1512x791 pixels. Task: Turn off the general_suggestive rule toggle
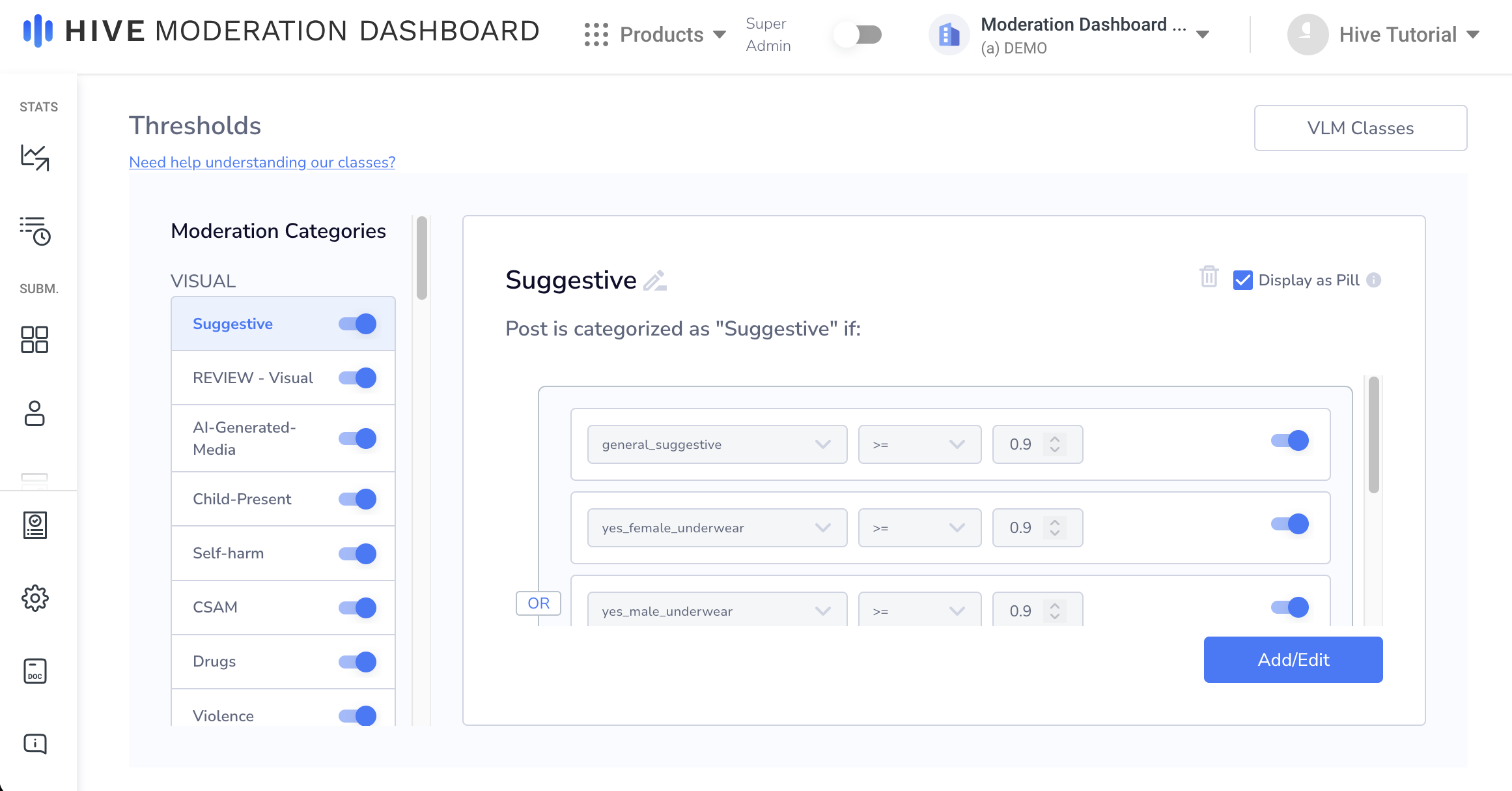click(1289, 441)
